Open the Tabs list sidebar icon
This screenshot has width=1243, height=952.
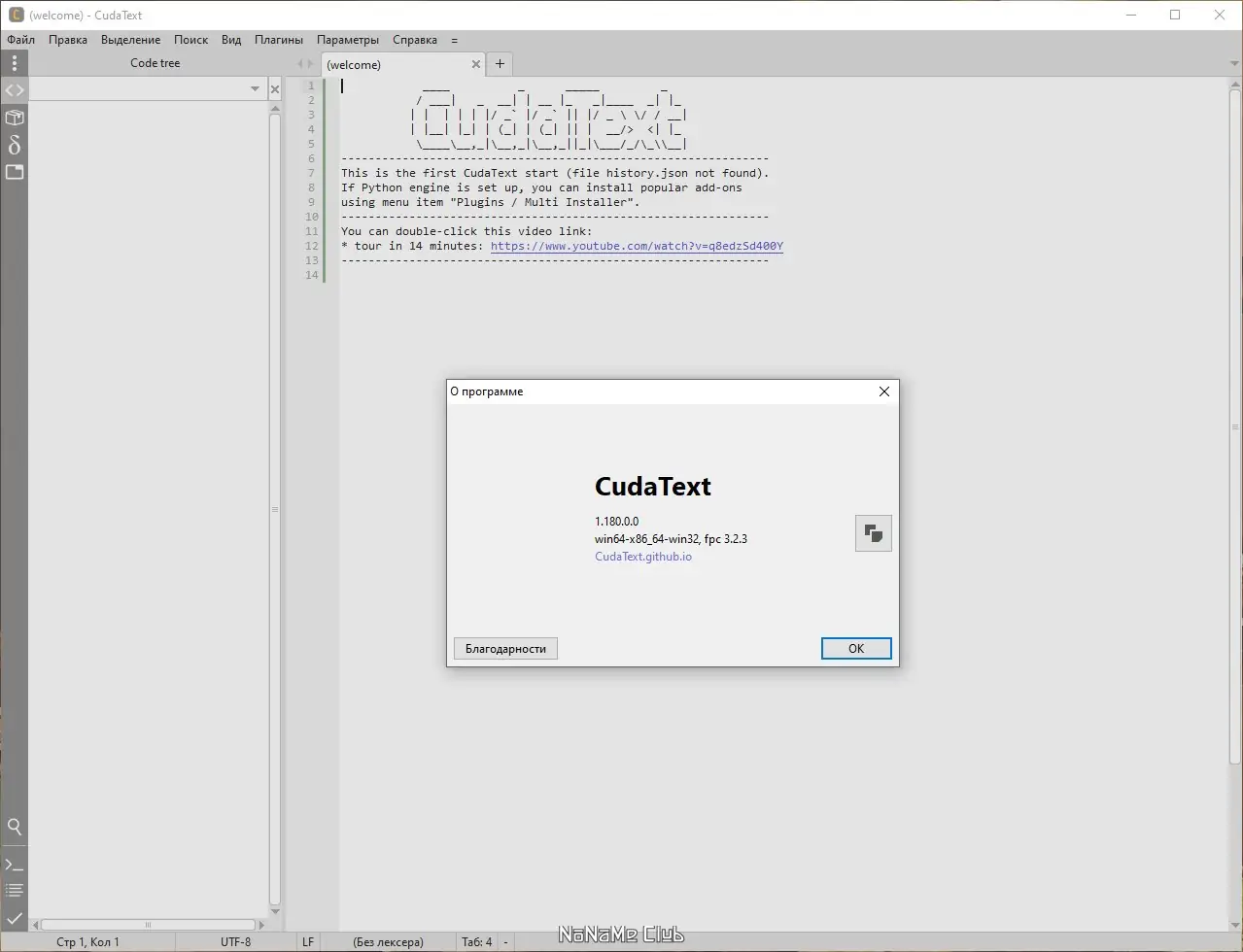14,172
